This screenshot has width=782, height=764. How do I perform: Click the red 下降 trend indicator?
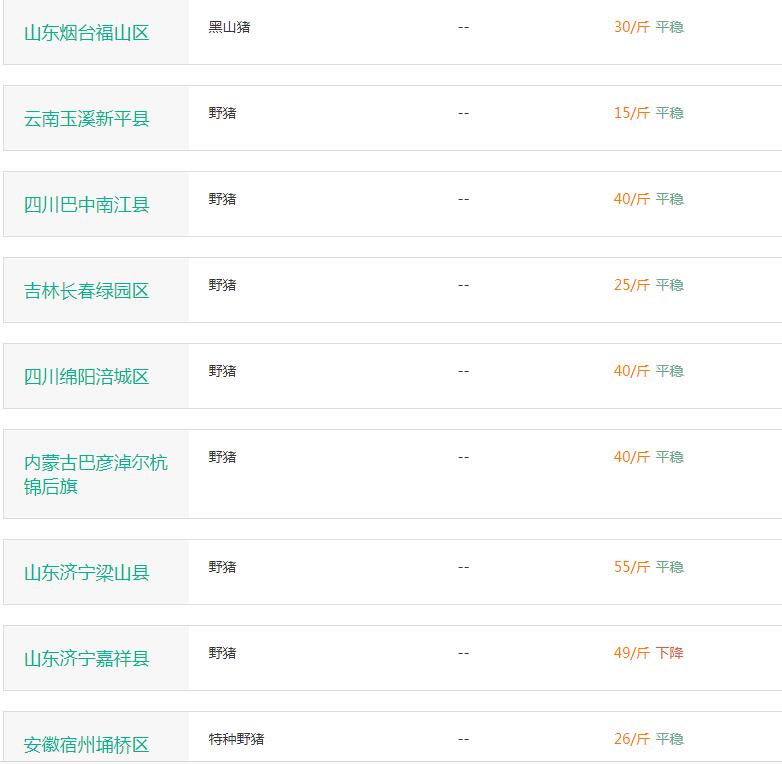pyautogui.click(x=669, y=653)
